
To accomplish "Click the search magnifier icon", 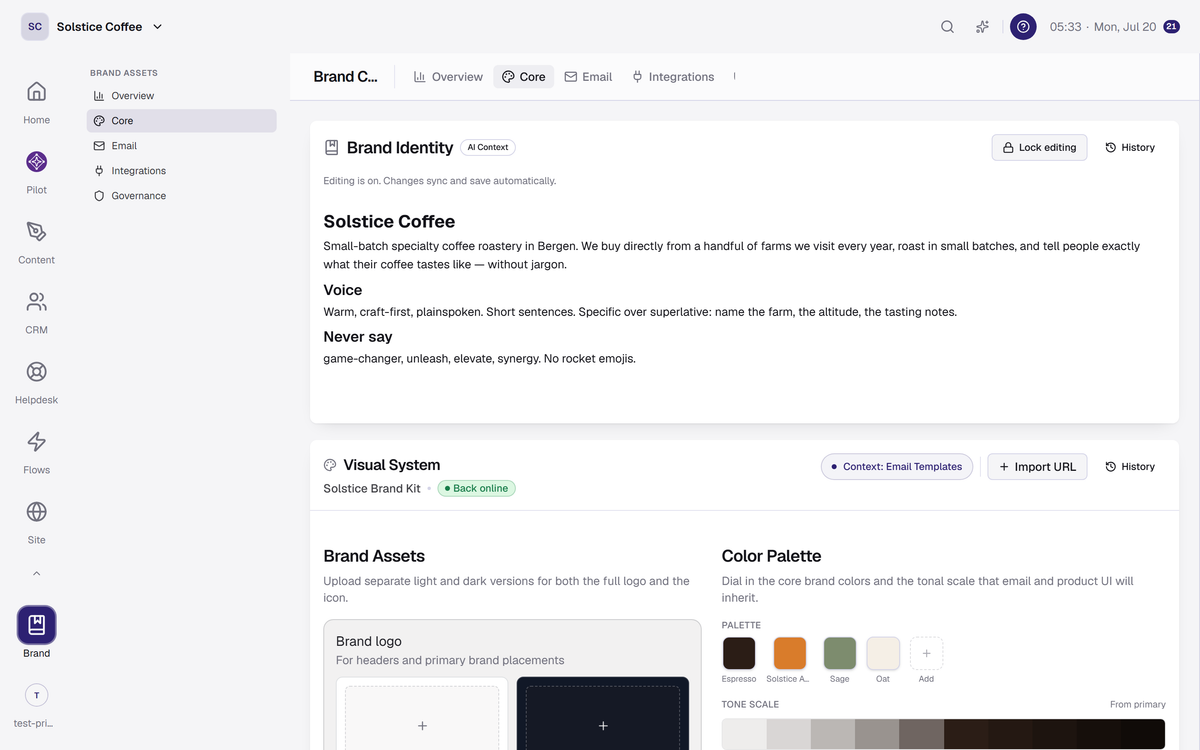I will pyautogui.click(x=947, y=27).
